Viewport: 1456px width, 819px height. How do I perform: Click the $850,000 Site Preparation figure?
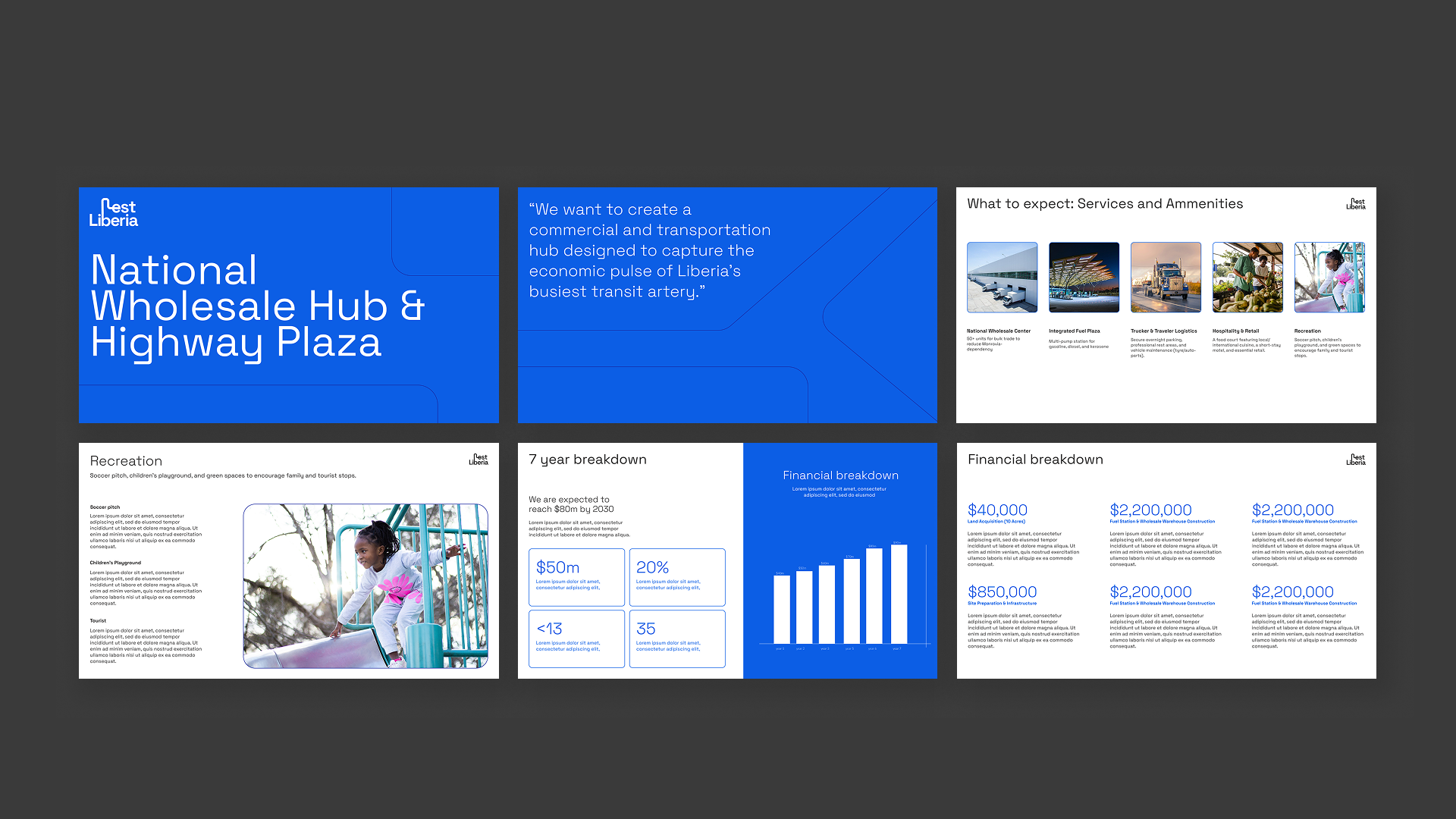pos(1002,592)
